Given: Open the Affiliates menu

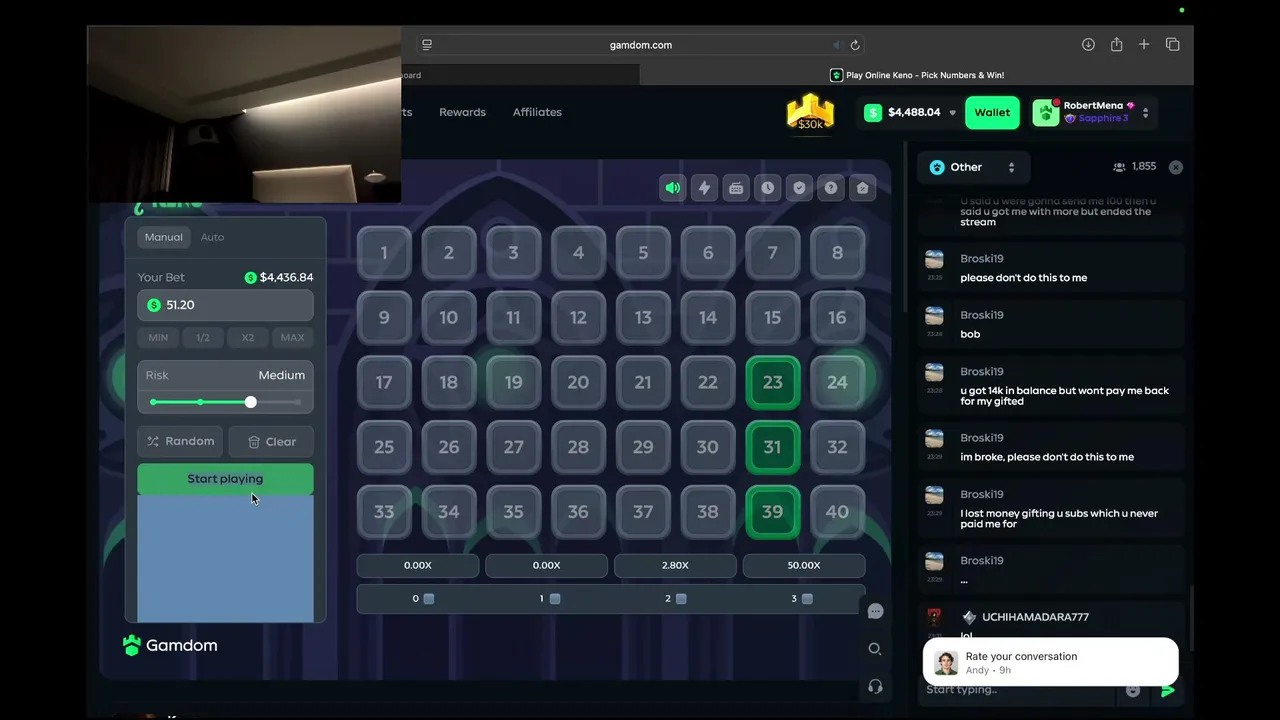Looking at the screenshot, I should (537, 112).
